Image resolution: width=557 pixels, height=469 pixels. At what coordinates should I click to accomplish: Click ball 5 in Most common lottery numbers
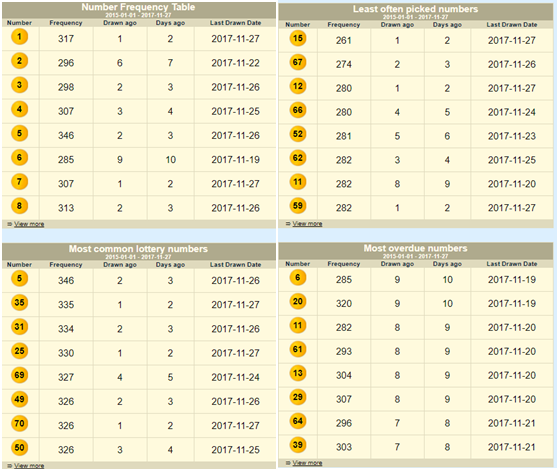20,279
